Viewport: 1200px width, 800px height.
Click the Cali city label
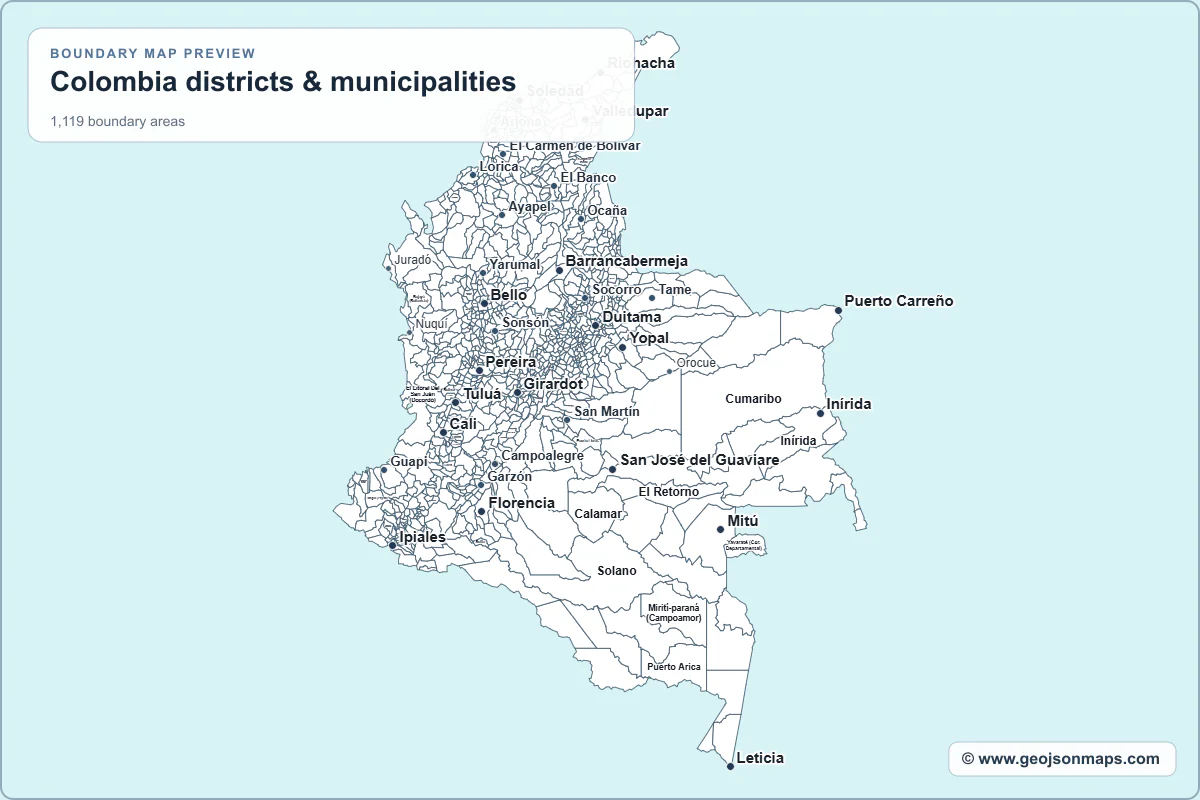(x=463, y=424)
